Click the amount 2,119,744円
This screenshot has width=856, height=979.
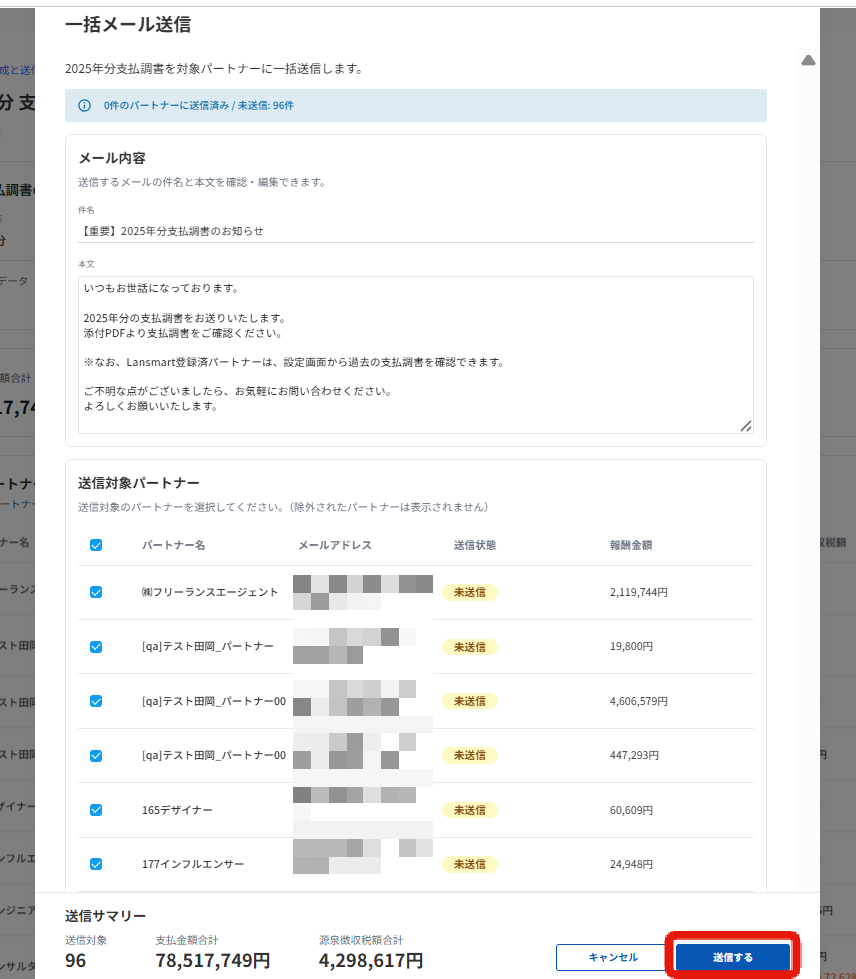[x=639, y=592]
